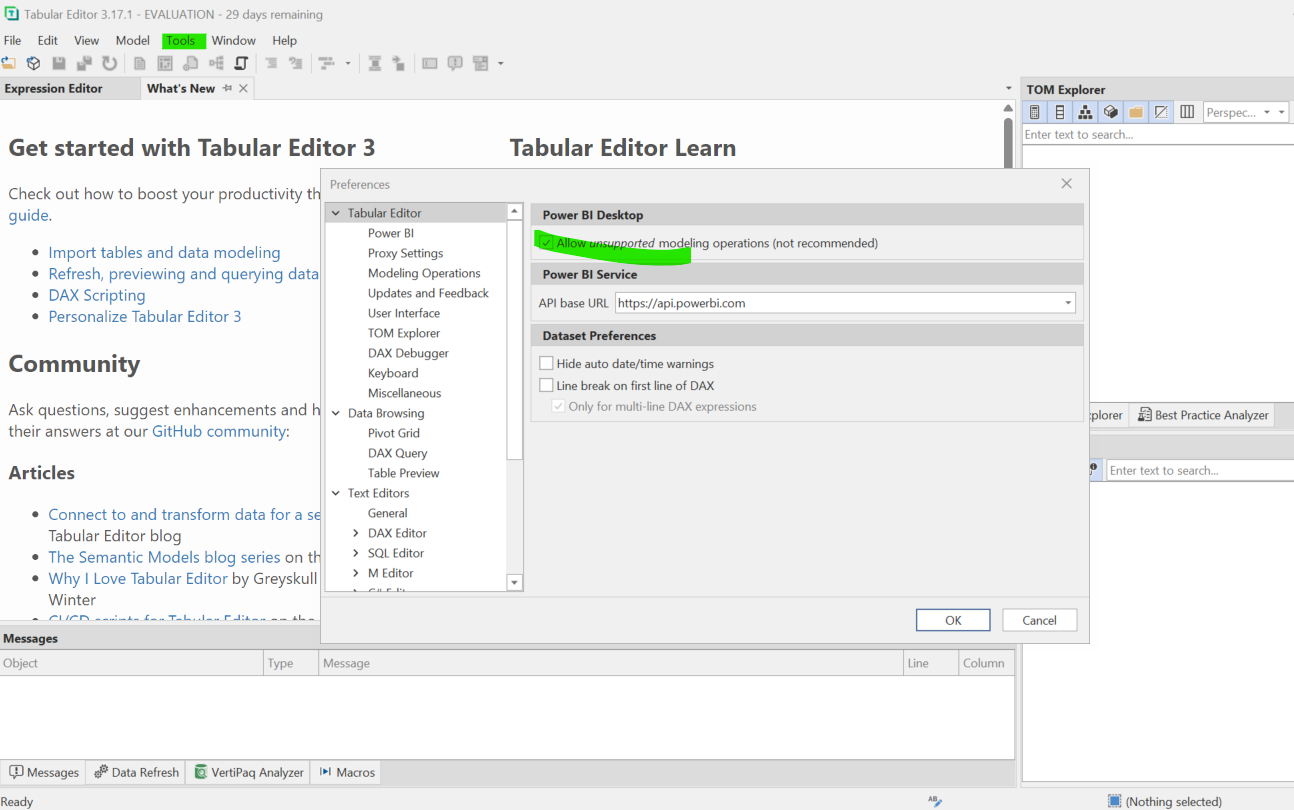
Task: Click the single floppy disk Save icon
Action: [x=59, y=63]
